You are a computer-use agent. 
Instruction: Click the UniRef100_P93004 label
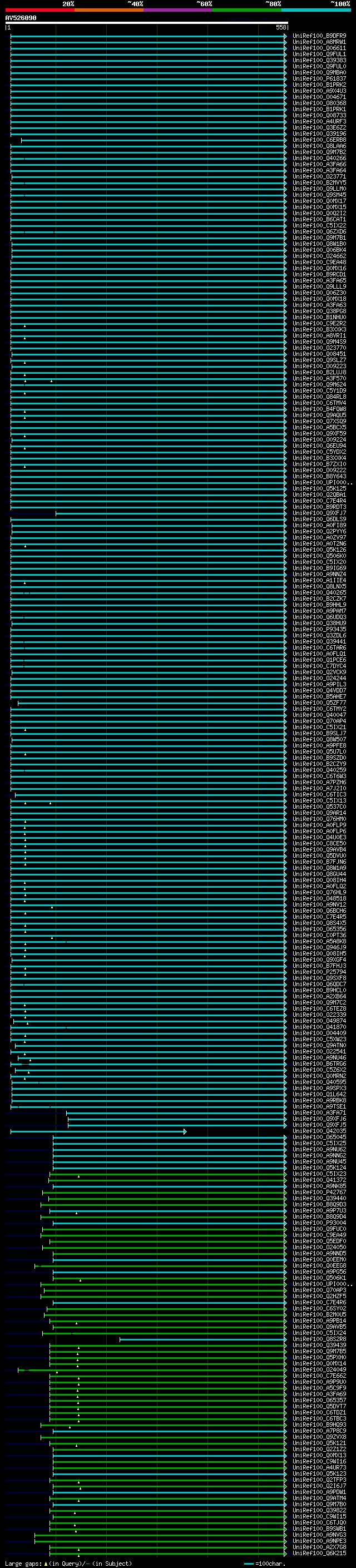(319, 1223)
